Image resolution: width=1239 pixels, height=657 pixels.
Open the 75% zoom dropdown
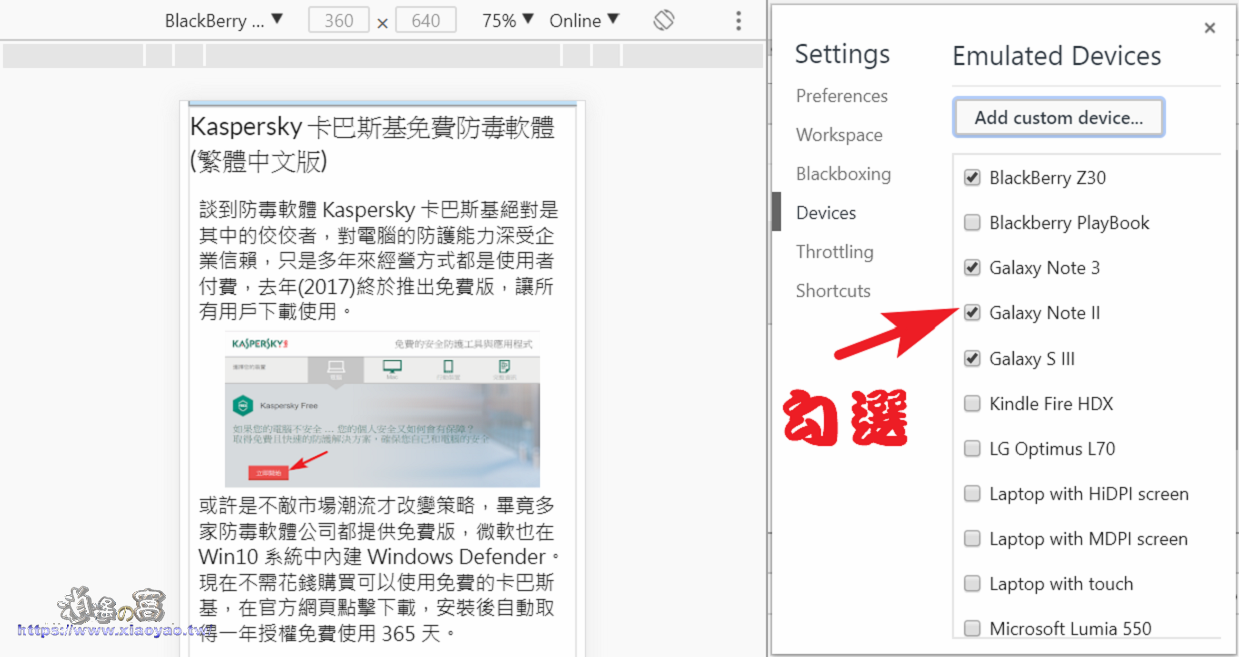click(x=508, y=20)
